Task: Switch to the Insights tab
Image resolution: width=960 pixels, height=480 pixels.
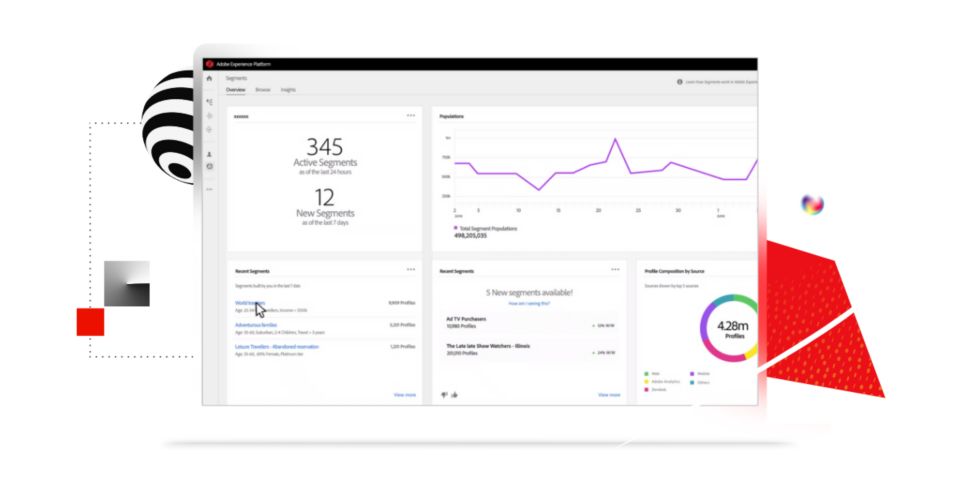Action: pos(288,90)
